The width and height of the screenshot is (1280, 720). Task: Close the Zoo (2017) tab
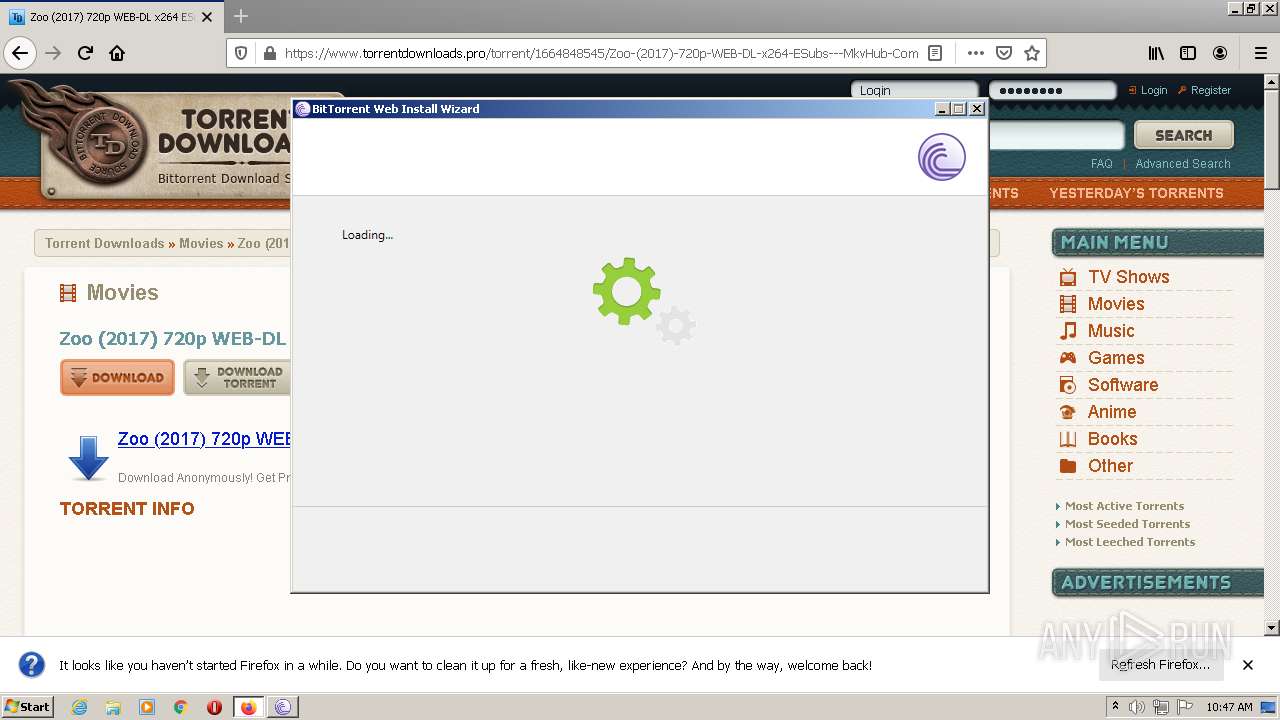[x=207, y=17]
